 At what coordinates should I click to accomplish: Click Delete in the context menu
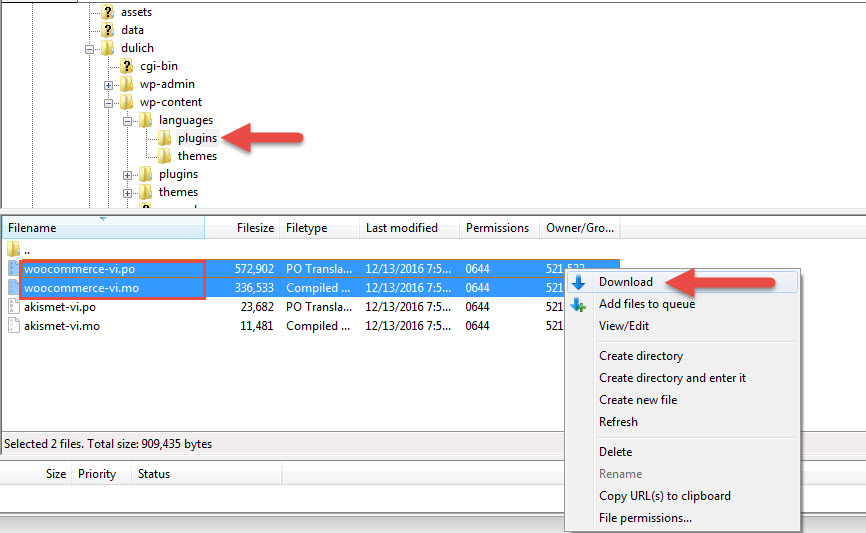pyautogui.click(x=615, y=452)
